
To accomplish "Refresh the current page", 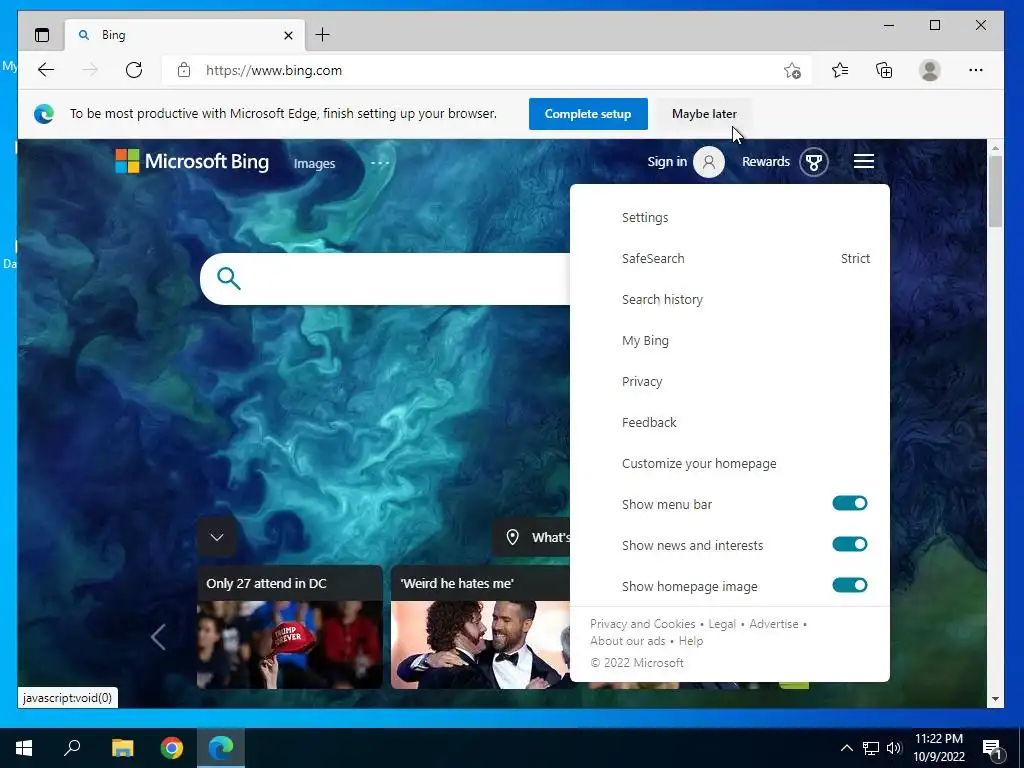I will click(x=134, y=70).
